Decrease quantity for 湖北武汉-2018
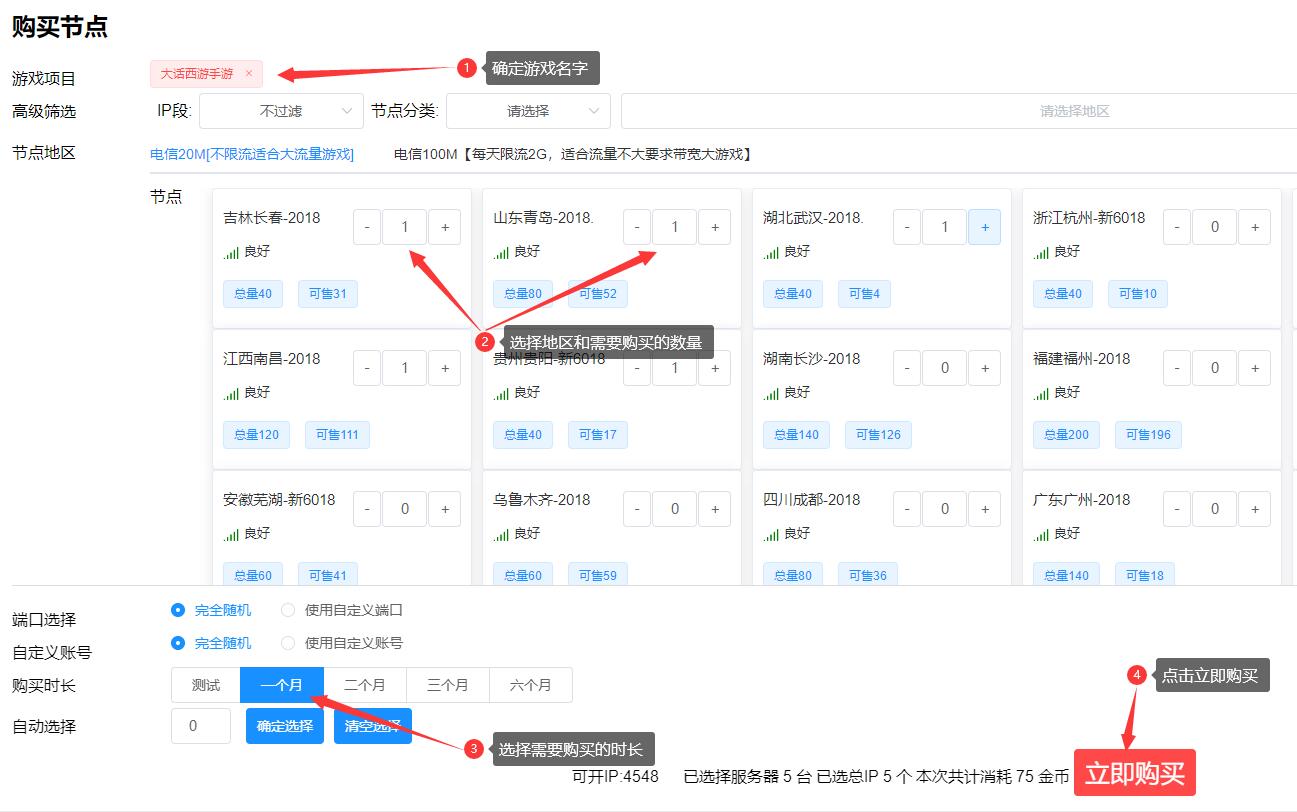1297x812 pixels. [x=907, y=227]
